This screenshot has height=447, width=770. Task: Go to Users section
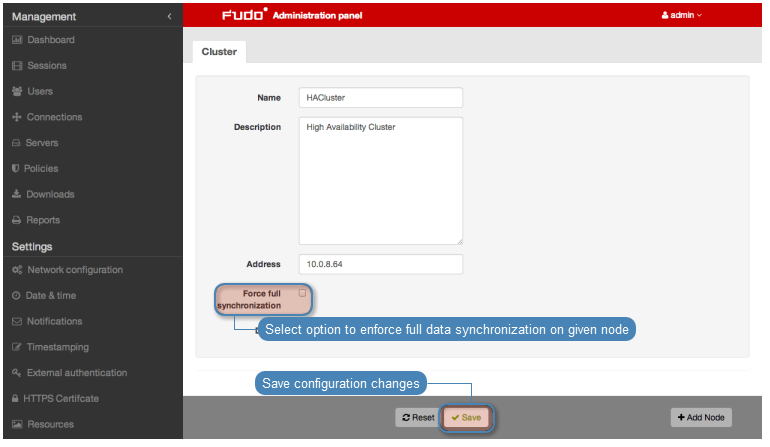click(x=40, y=91)
